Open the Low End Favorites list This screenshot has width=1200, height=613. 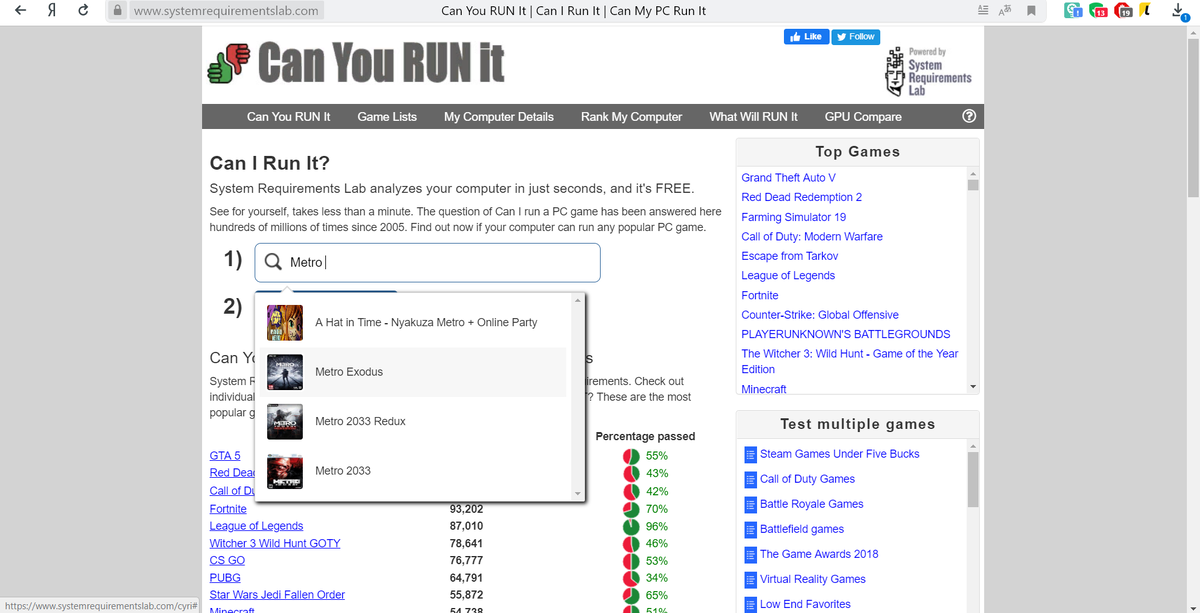[805, 604]
